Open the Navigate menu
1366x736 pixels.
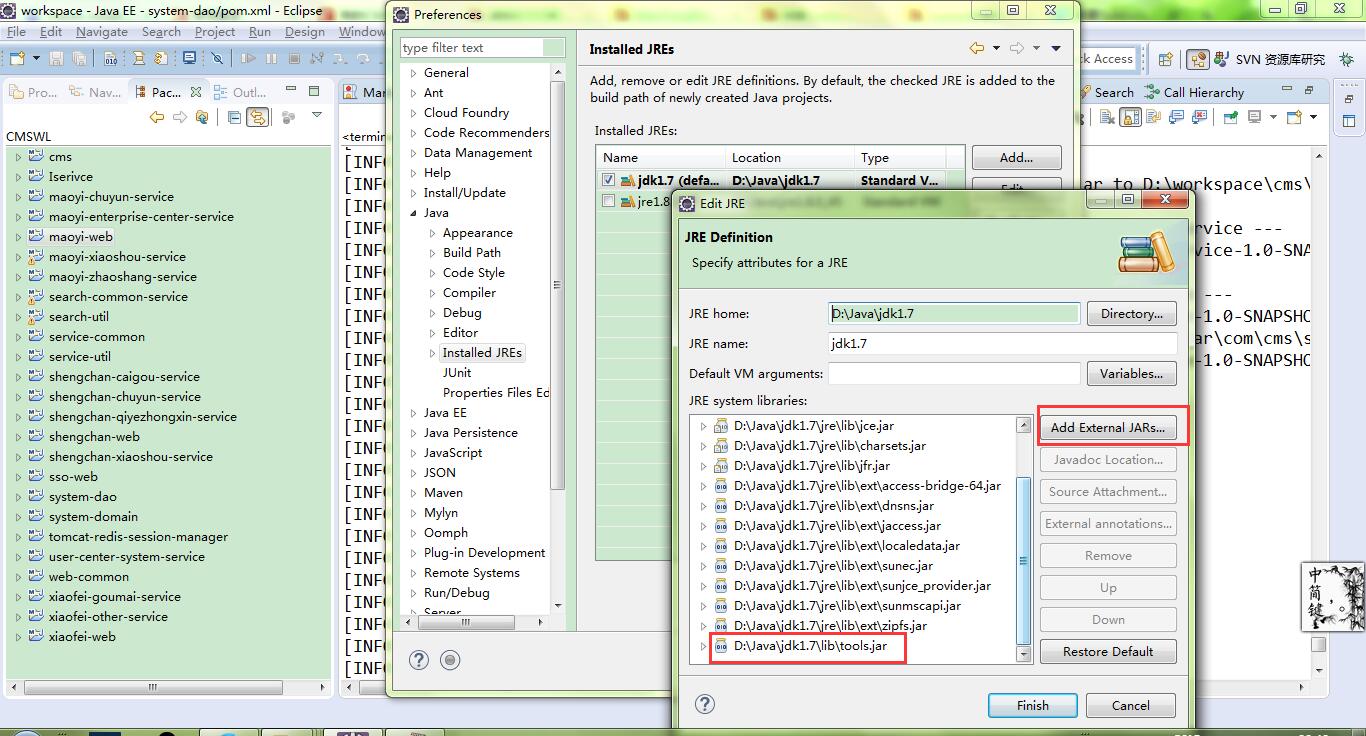tap(101, 31)
